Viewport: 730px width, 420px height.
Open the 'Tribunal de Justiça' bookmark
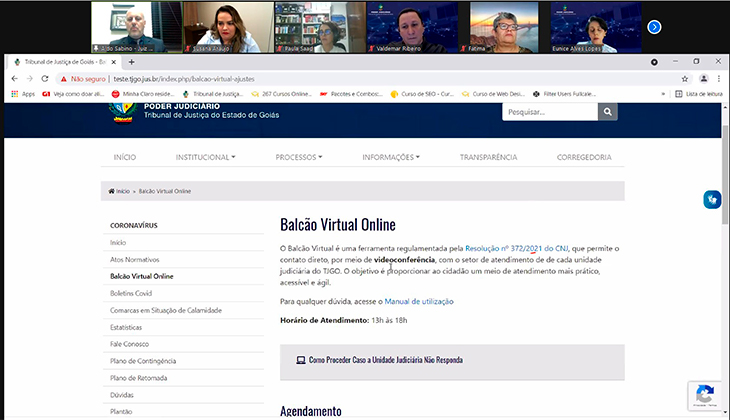pos(213,94)
